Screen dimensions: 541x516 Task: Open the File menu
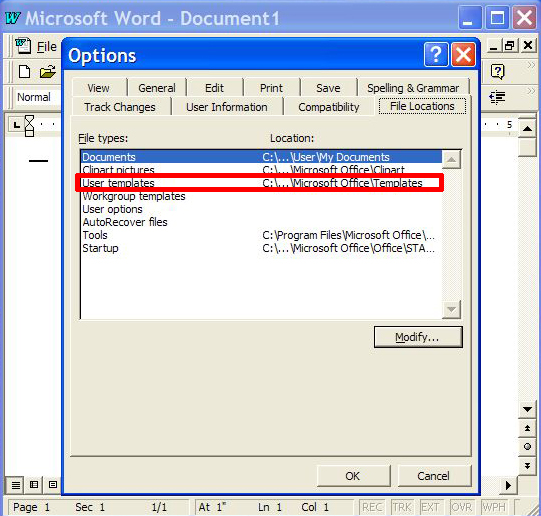pyautogui.click(x=47, y=46)
